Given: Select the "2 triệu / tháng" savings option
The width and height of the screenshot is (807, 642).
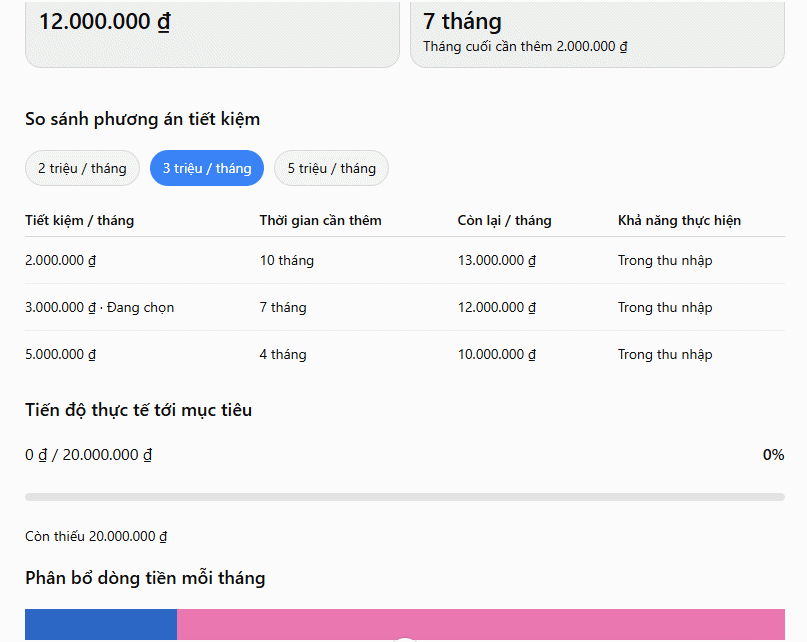Looking at the screenshot, I should 82,168.
